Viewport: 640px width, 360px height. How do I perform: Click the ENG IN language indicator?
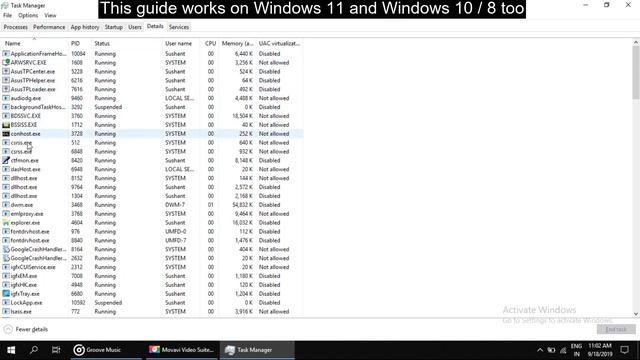coord(576,350)
